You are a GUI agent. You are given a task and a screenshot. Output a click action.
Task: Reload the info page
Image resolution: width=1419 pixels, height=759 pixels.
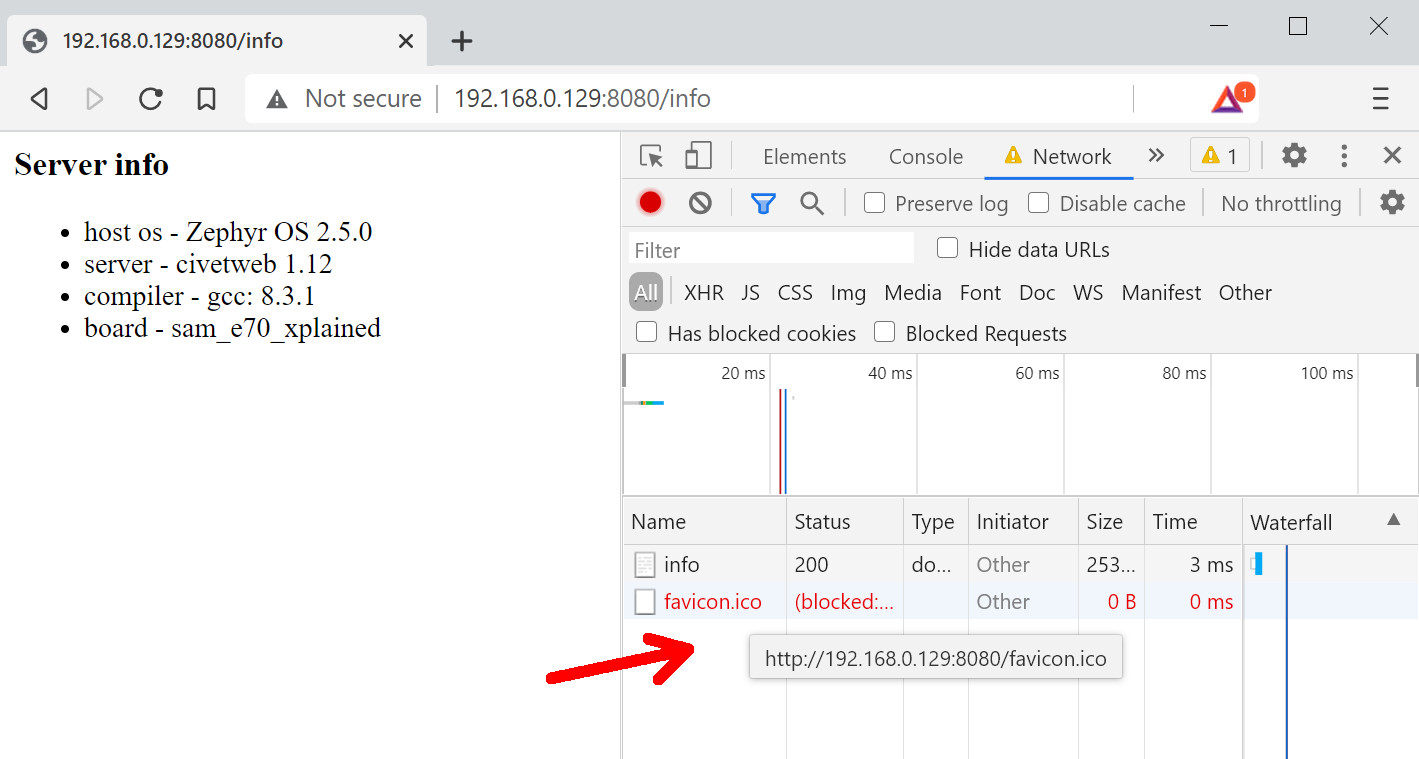pyautogui.click(x=150, y=98)
